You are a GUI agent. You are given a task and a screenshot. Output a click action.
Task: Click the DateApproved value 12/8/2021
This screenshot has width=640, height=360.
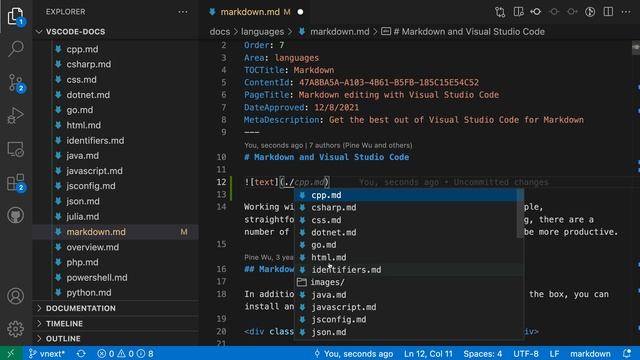click(336, 107)
